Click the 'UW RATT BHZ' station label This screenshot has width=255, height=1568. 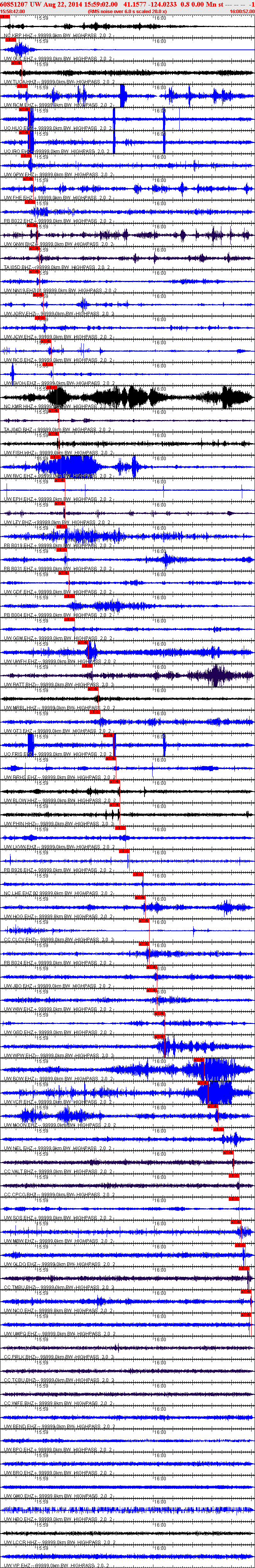point(20,684)
